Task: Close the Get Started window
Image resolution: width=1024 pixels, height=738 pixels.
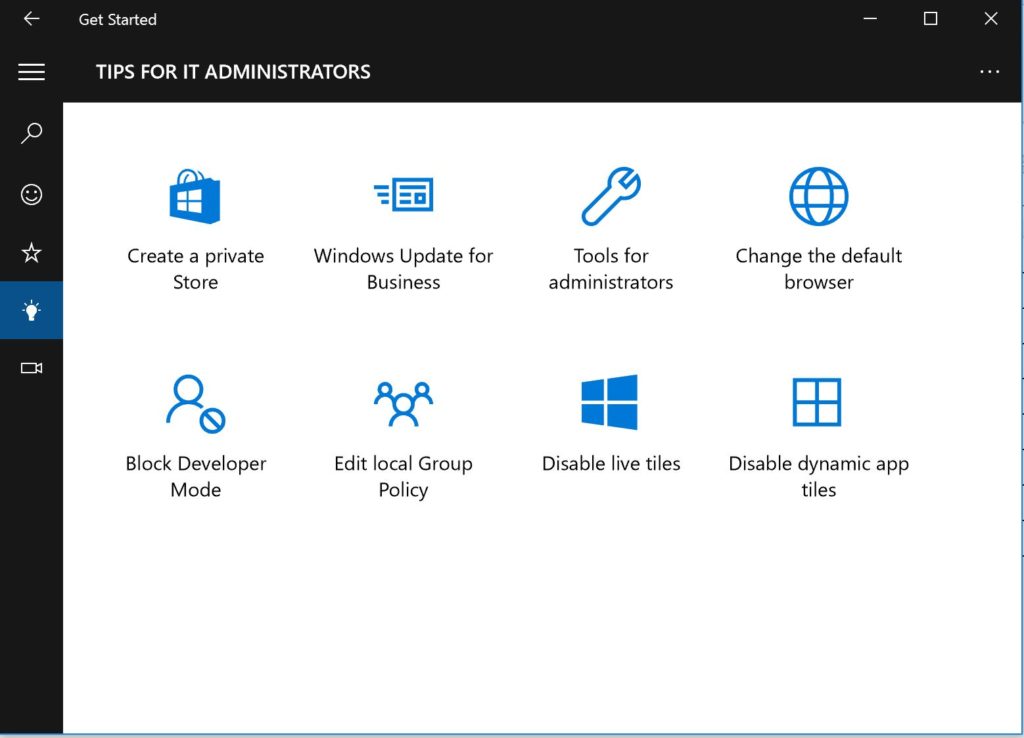Action: pyautogui.click(x=991, y=19)
